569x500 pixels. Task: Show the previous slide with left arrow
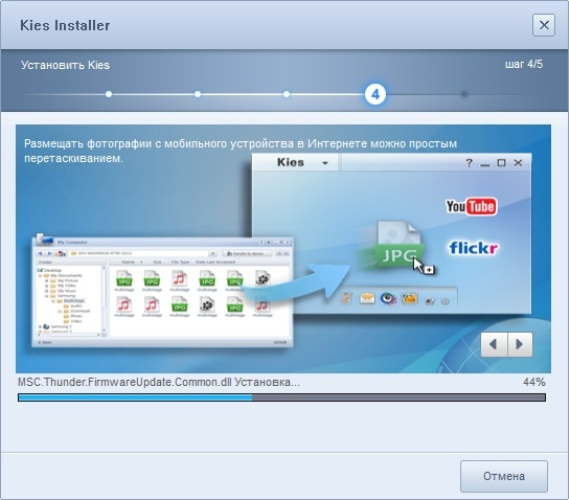click(494, 344)
